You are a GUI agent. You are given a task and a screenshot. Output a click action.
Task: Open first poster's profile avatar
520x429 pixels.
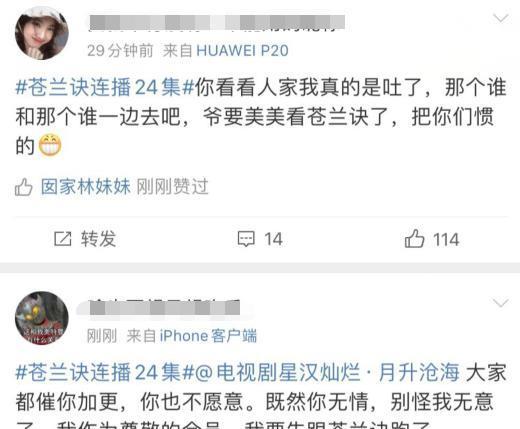(42, 33)
